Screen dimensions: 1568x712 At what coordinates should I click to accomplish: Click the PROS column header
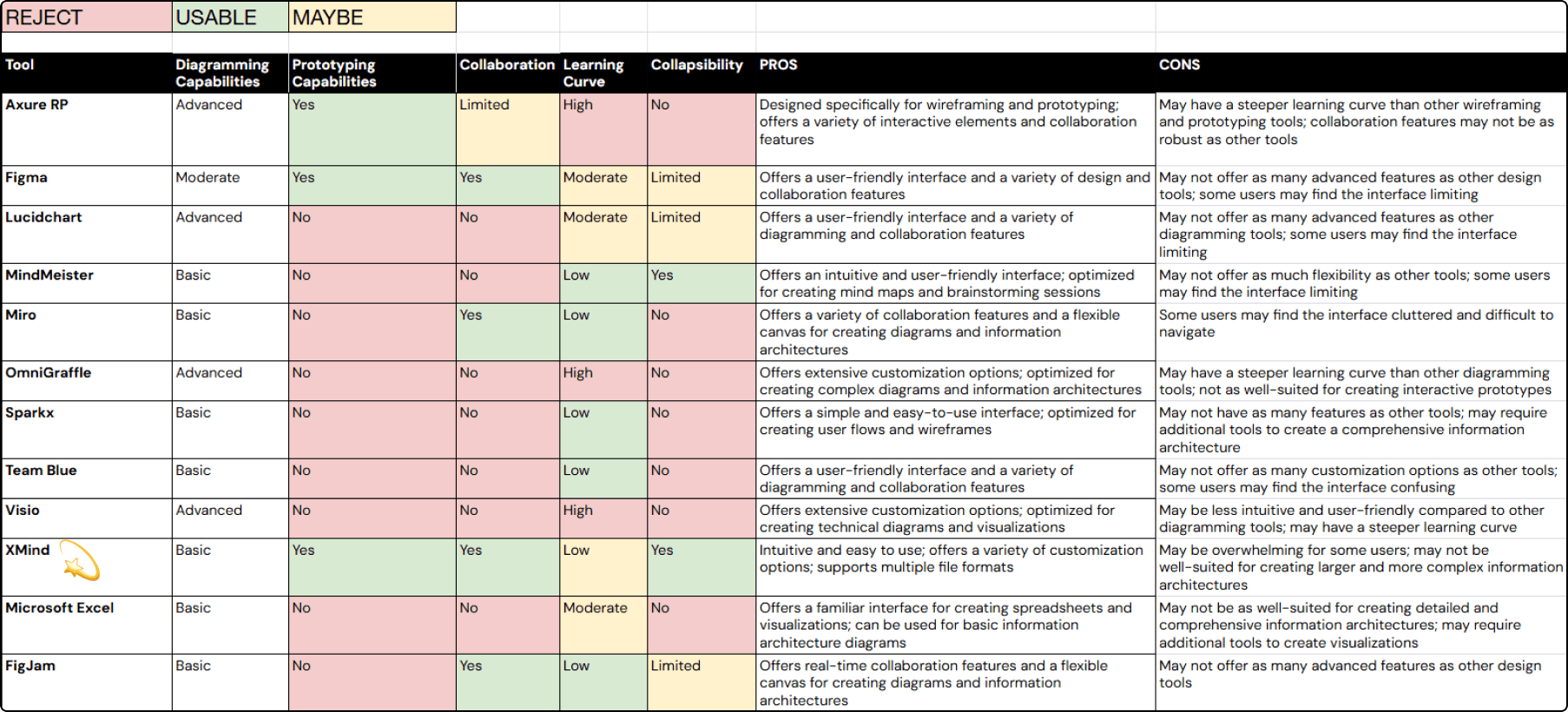(955, 73)
